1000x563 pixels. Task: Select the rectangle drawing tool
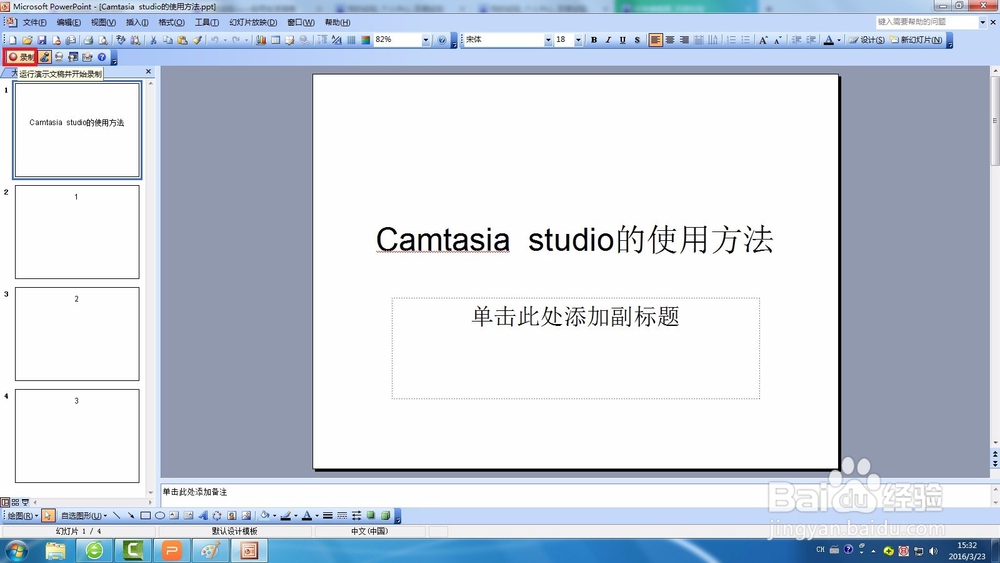tap(145, 516)
